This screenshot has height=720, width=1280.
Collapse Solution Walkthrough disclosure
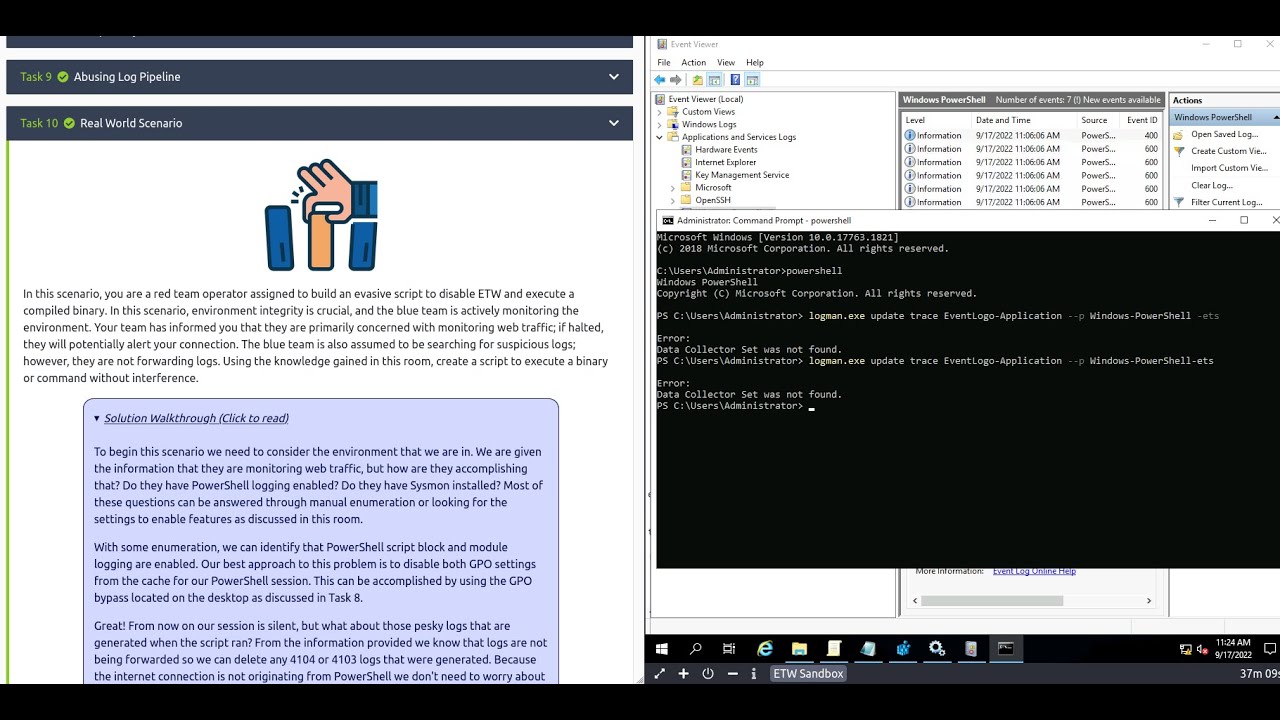[x=191, y=418]
